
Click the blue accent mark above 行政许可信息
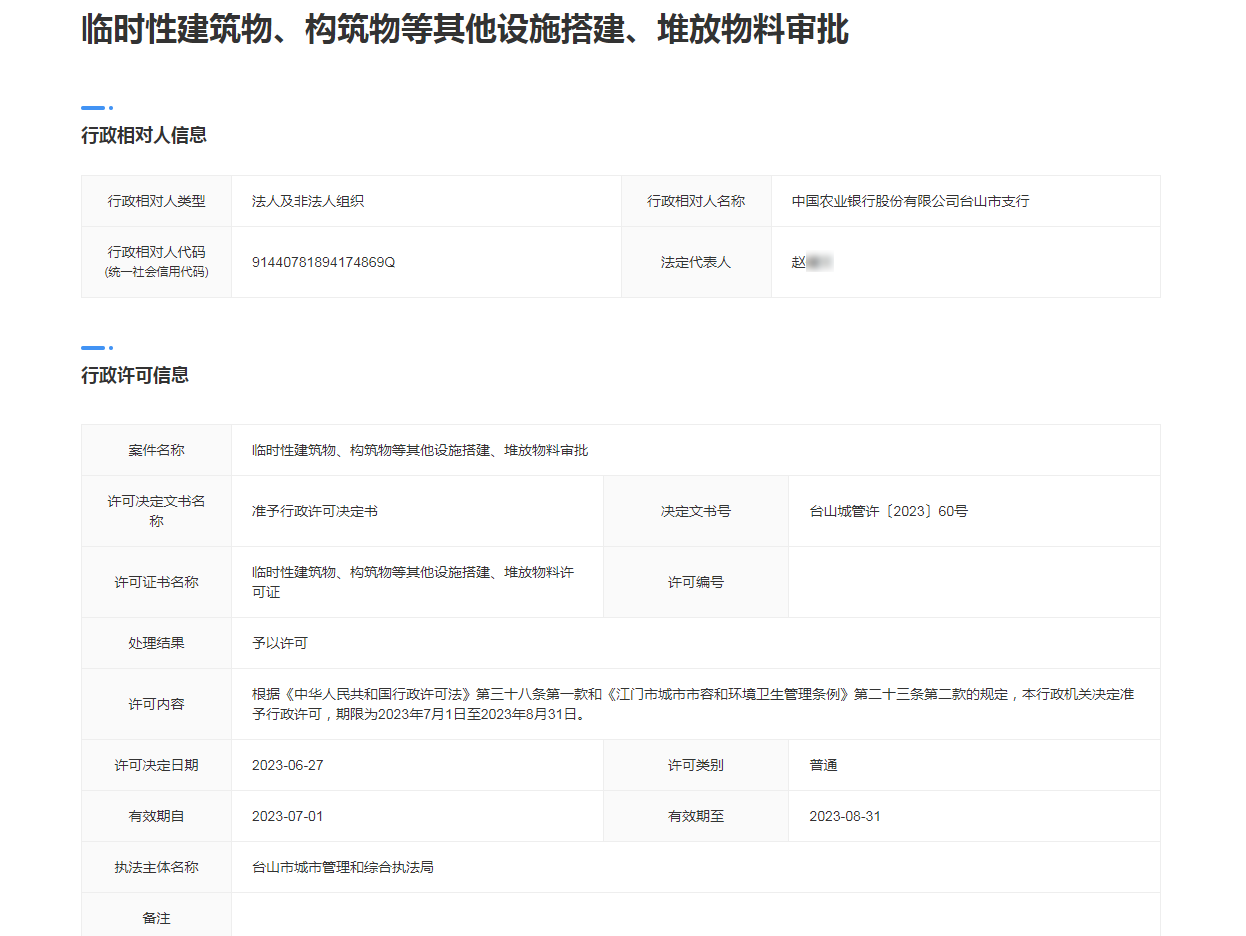(96, 348)
